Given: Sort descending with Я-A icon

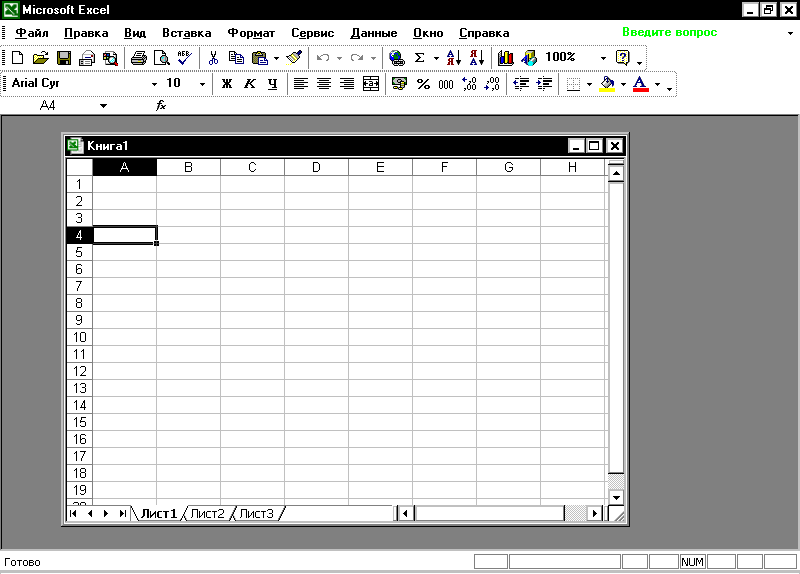Looking at the screenshot, I should click(477, 58).
